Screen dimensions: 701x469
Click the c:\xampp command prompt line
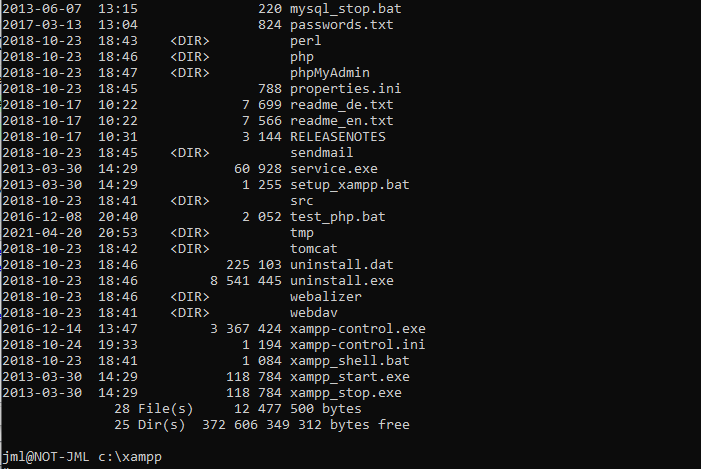click(82, 457)
